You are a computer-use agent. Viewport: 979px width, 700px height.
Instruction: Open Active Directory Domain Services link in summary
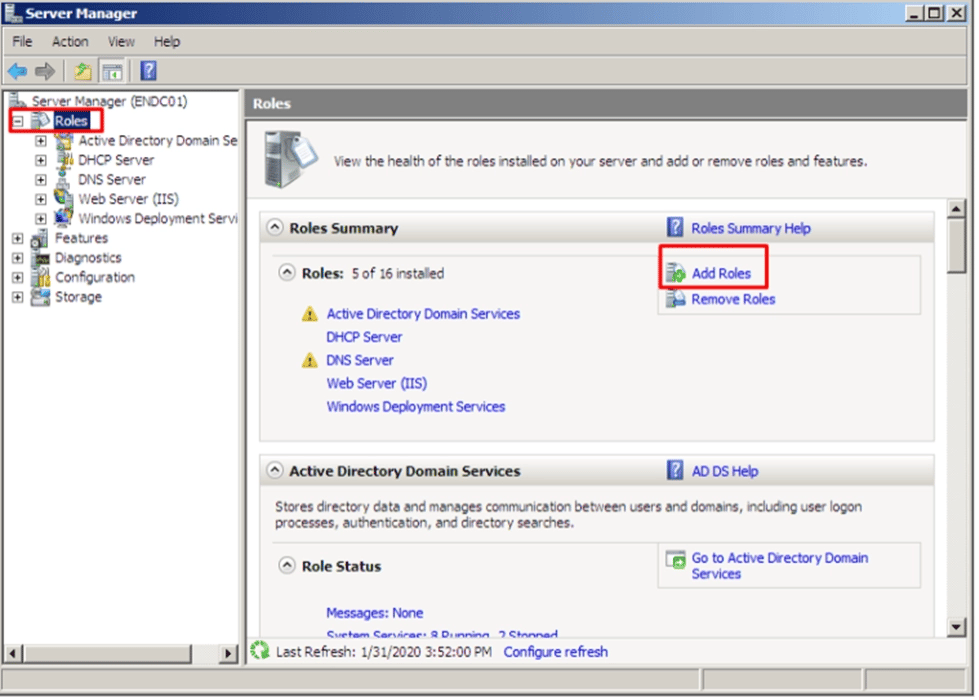point(423,313)
